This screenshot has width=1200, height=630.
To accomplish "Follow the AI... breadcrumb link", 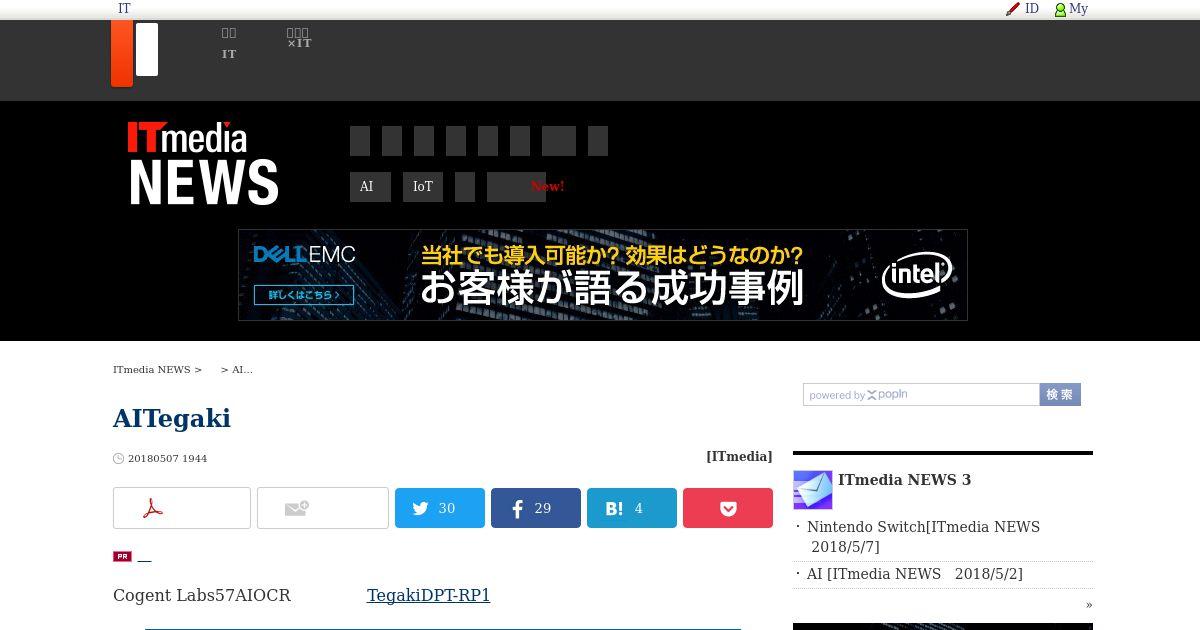I will coord(242,370).
